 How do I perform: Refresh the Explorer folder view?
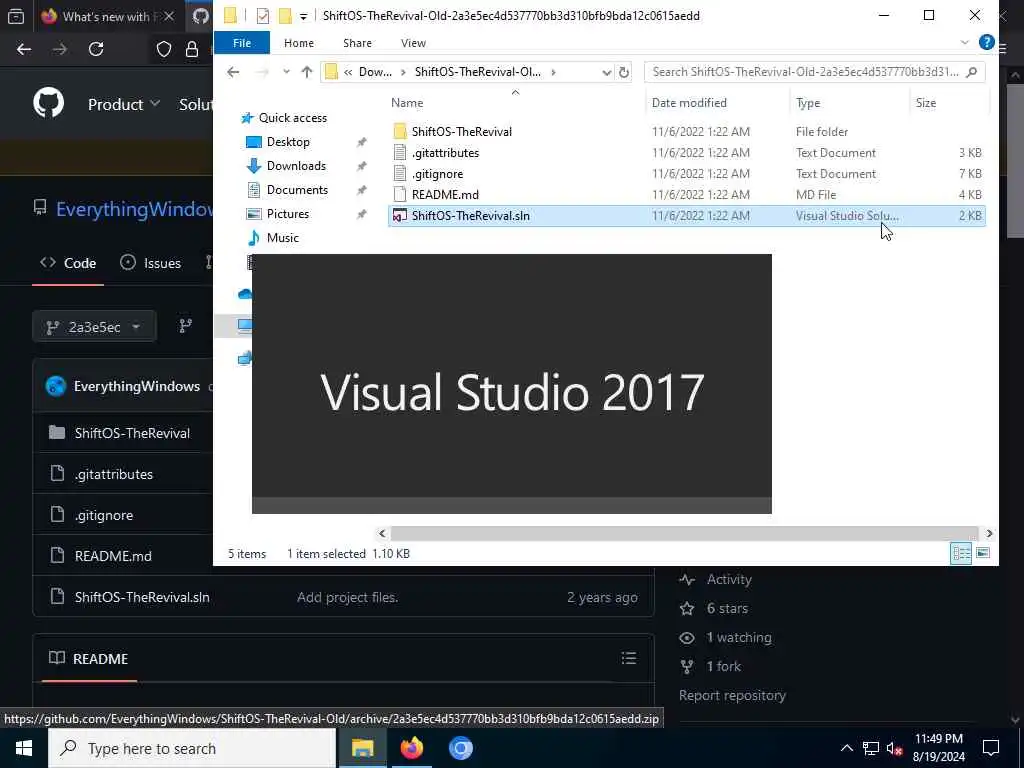point(624,72)
